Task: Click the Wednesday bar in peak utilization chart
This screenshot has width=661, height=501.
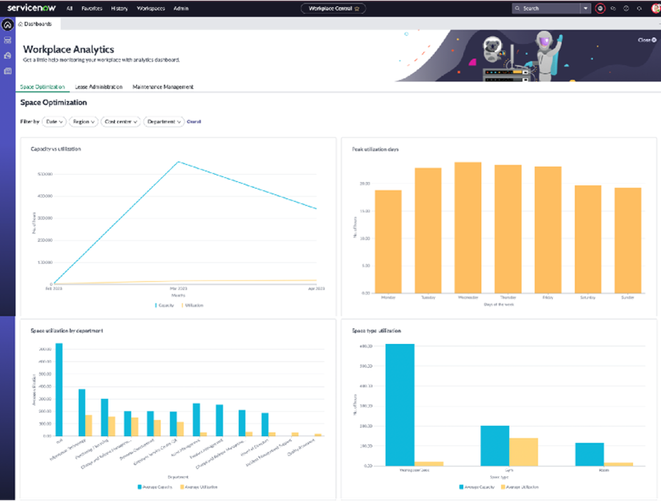Action: pos(468,228)
